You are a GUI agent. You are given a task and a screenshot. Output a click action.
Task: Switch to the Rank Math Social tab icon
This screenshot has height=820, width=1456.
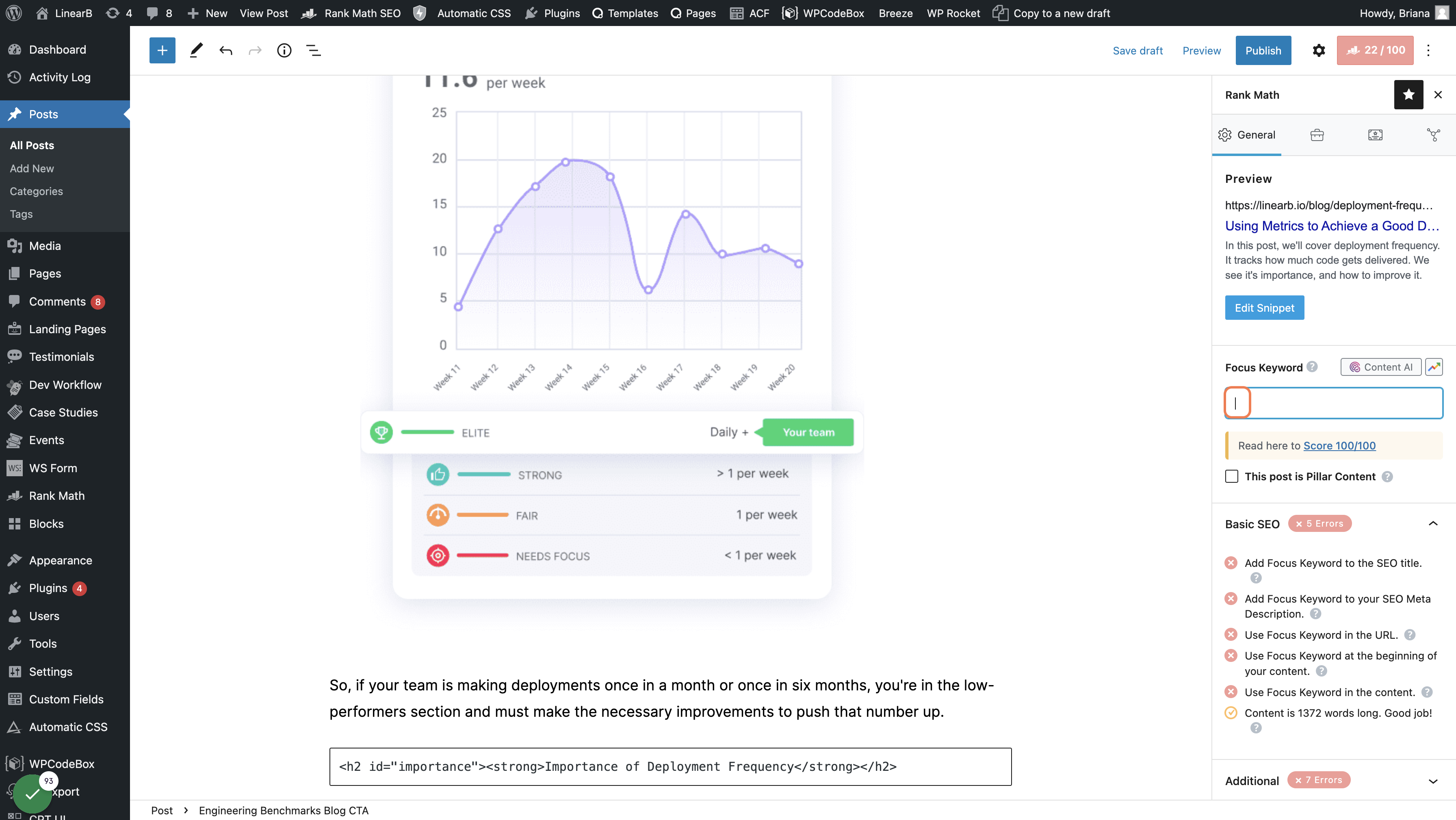click(1433, 134)
